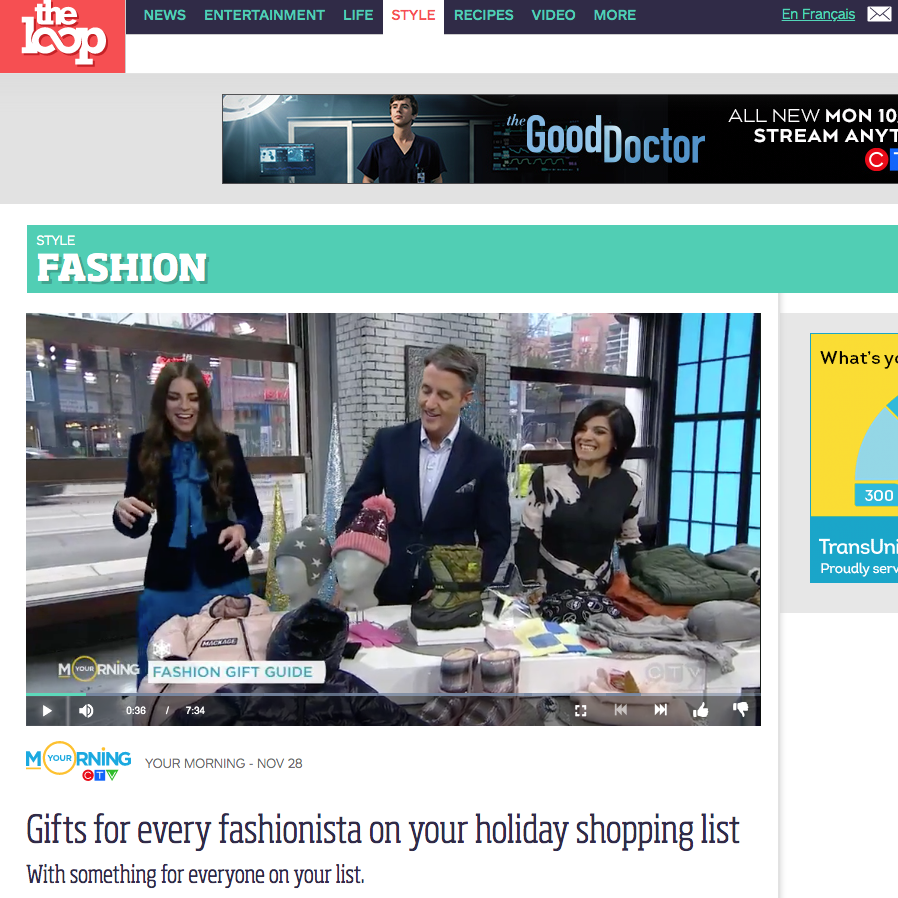Expand the MORE menu
The image size is (898, 898).
pos(615,15)
